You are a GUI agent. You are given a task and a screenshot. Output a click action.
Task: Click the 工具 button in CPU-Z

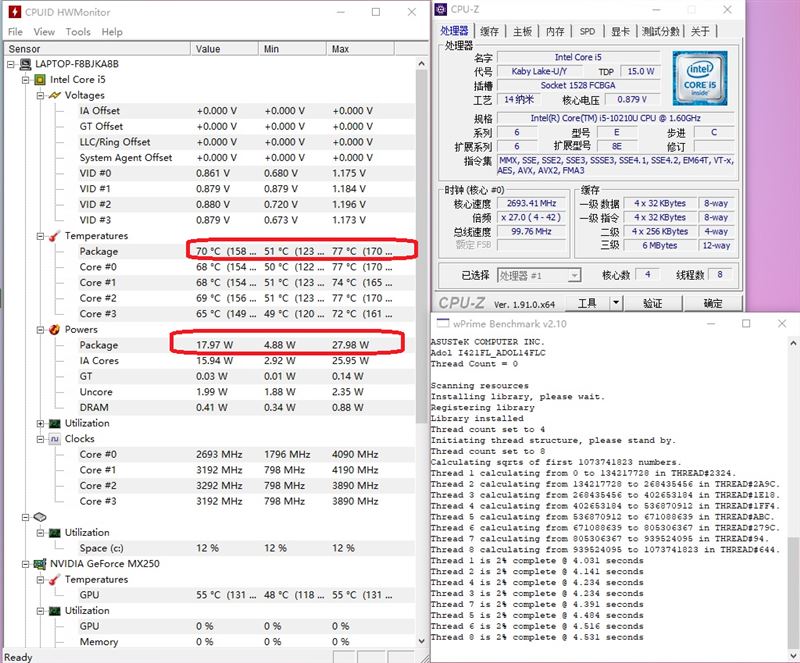click(x=587, y=303)
